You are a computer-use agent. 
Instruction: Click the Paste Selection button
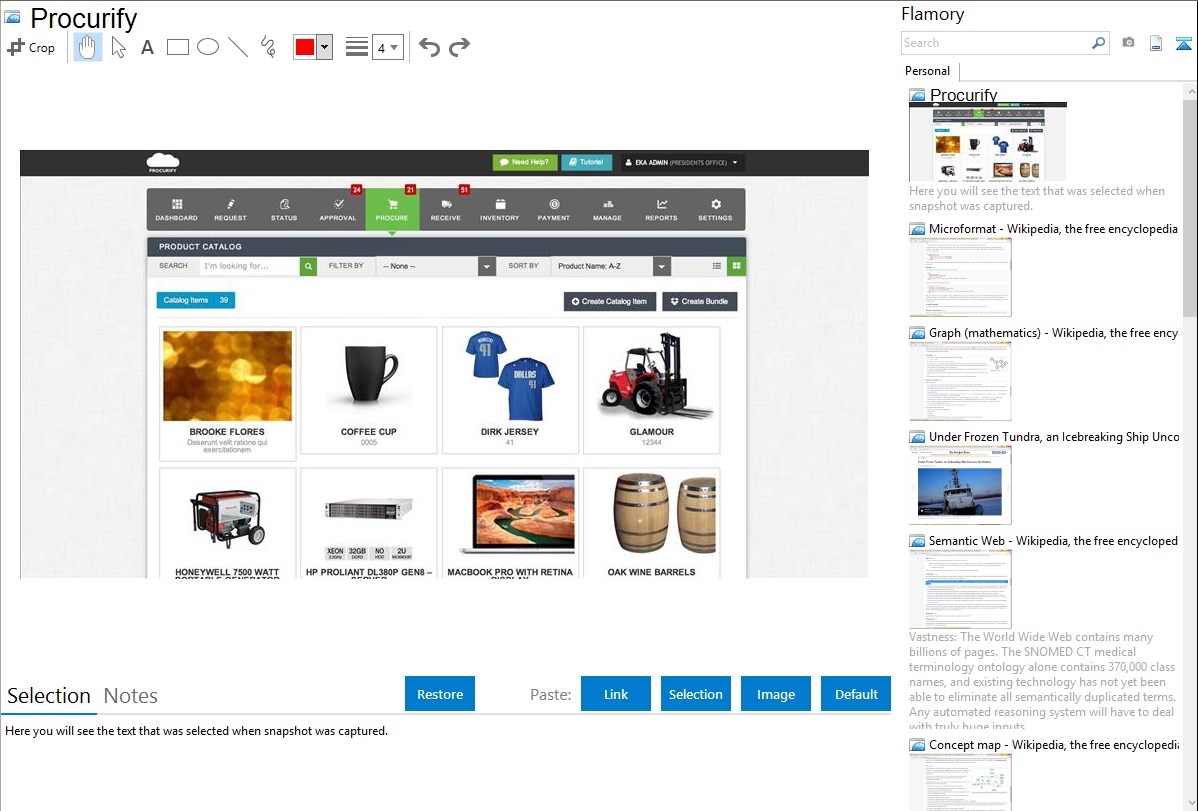pyautogui.click(x=695, y=694)
